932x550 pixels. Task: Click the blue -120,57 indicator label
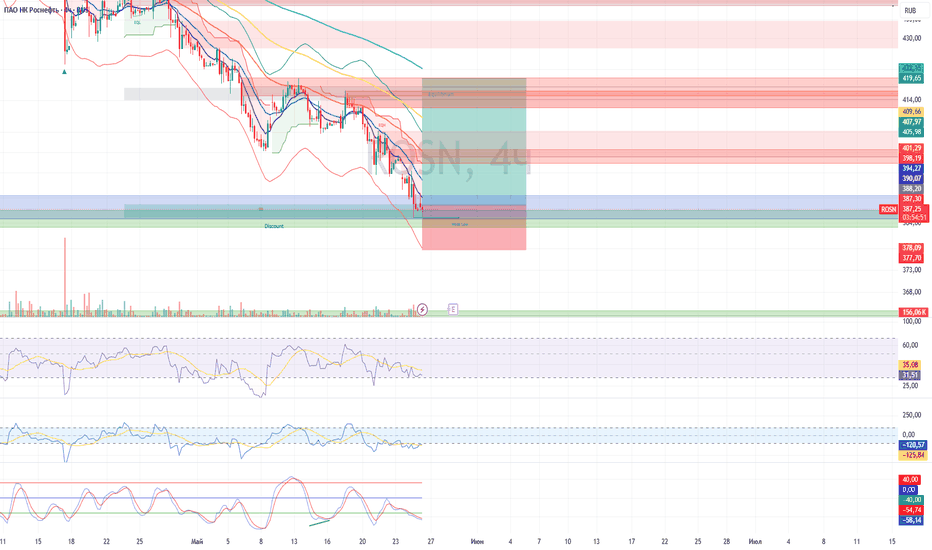[x=914, y=445]
